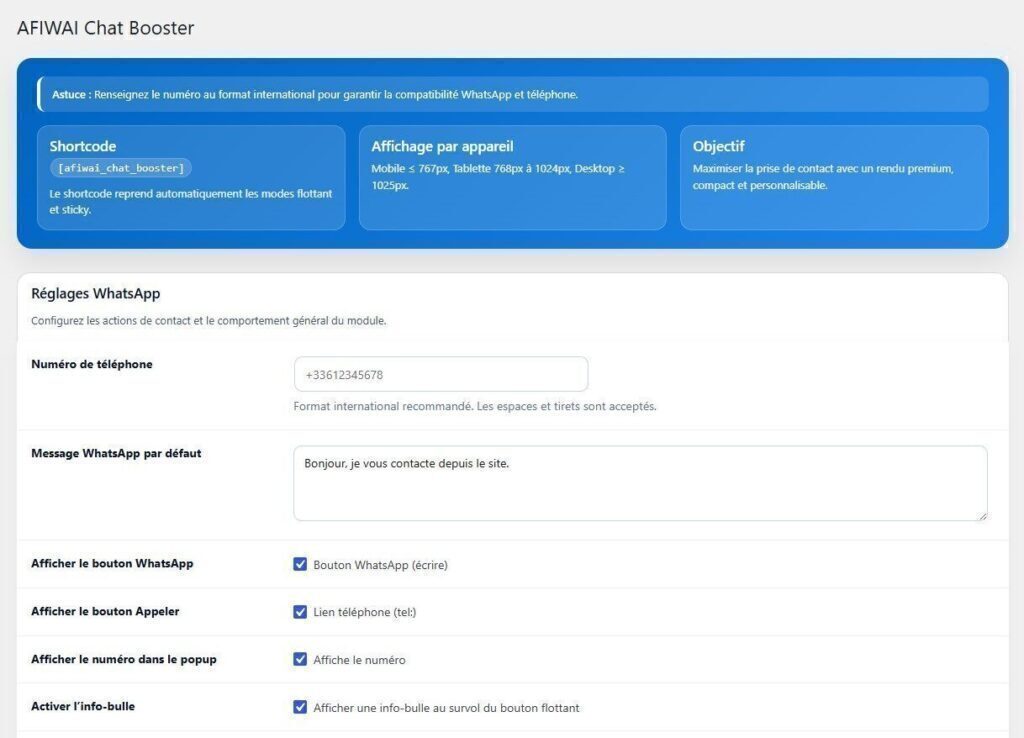1024x738 pixels.
Task: Click the Activer l'info-bulle label
Action: pyautogui.click(x=83, y=706)
